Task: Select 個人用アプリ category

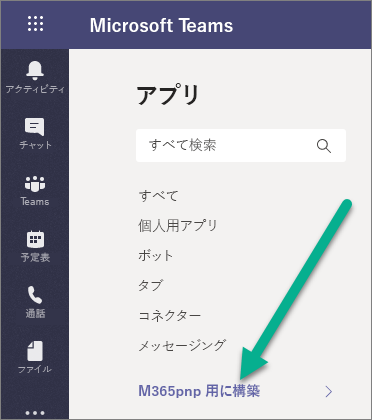Action: [178, 226]
